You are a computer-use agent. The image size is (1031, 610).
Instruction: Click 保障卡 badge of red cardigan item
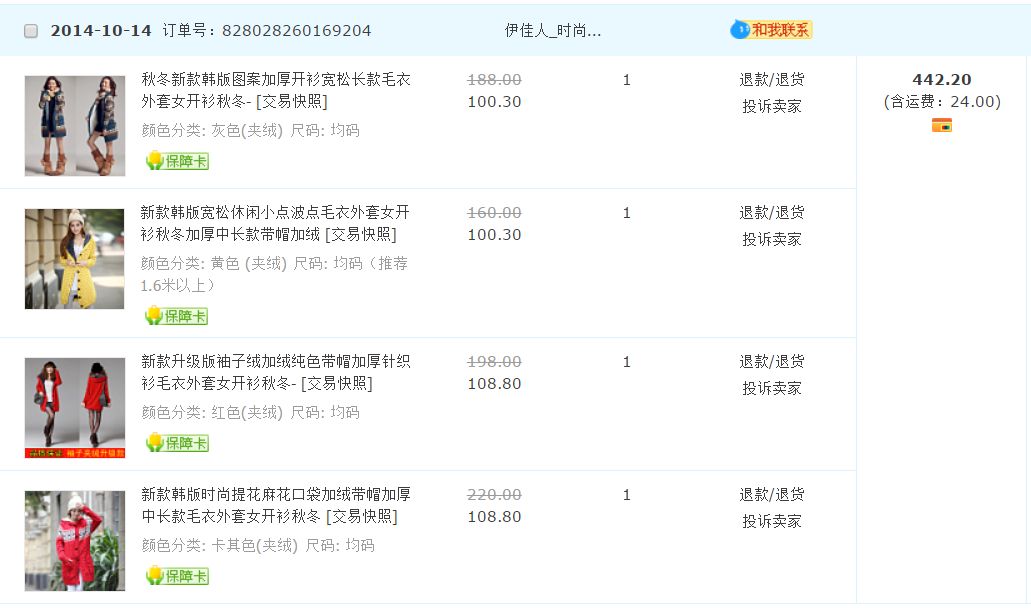(x=177, y=443)
